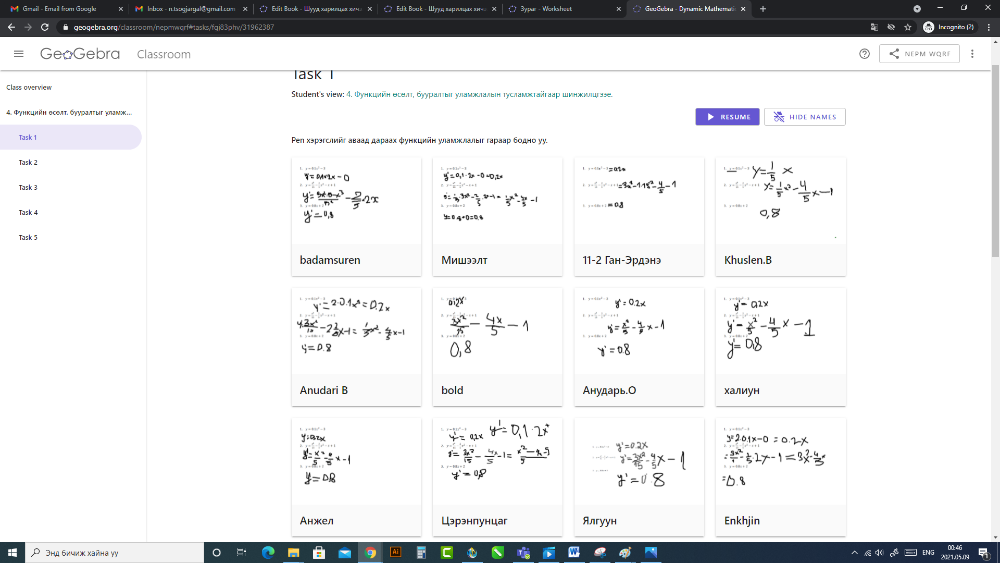Open Microsoft Teams from taskbar
The width and height of the screenshot is (1000, 563).
click(523, 552)
